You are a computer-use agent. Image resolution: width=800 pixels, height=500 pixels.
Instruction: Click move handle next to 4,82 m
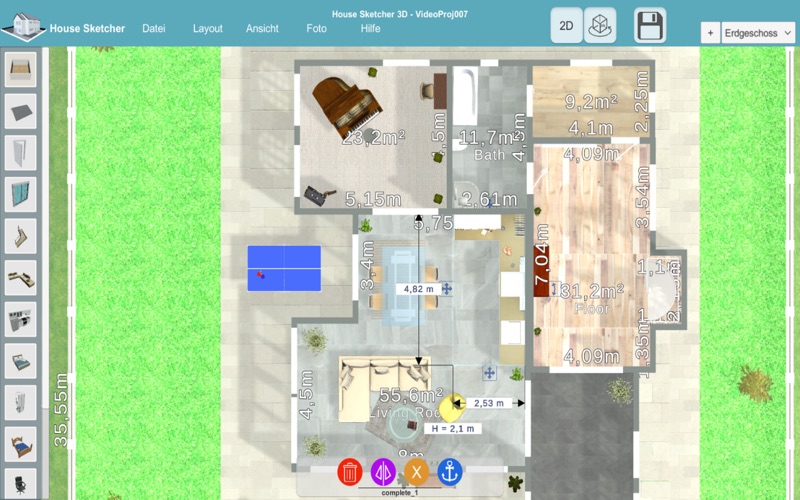pos(446,289)
